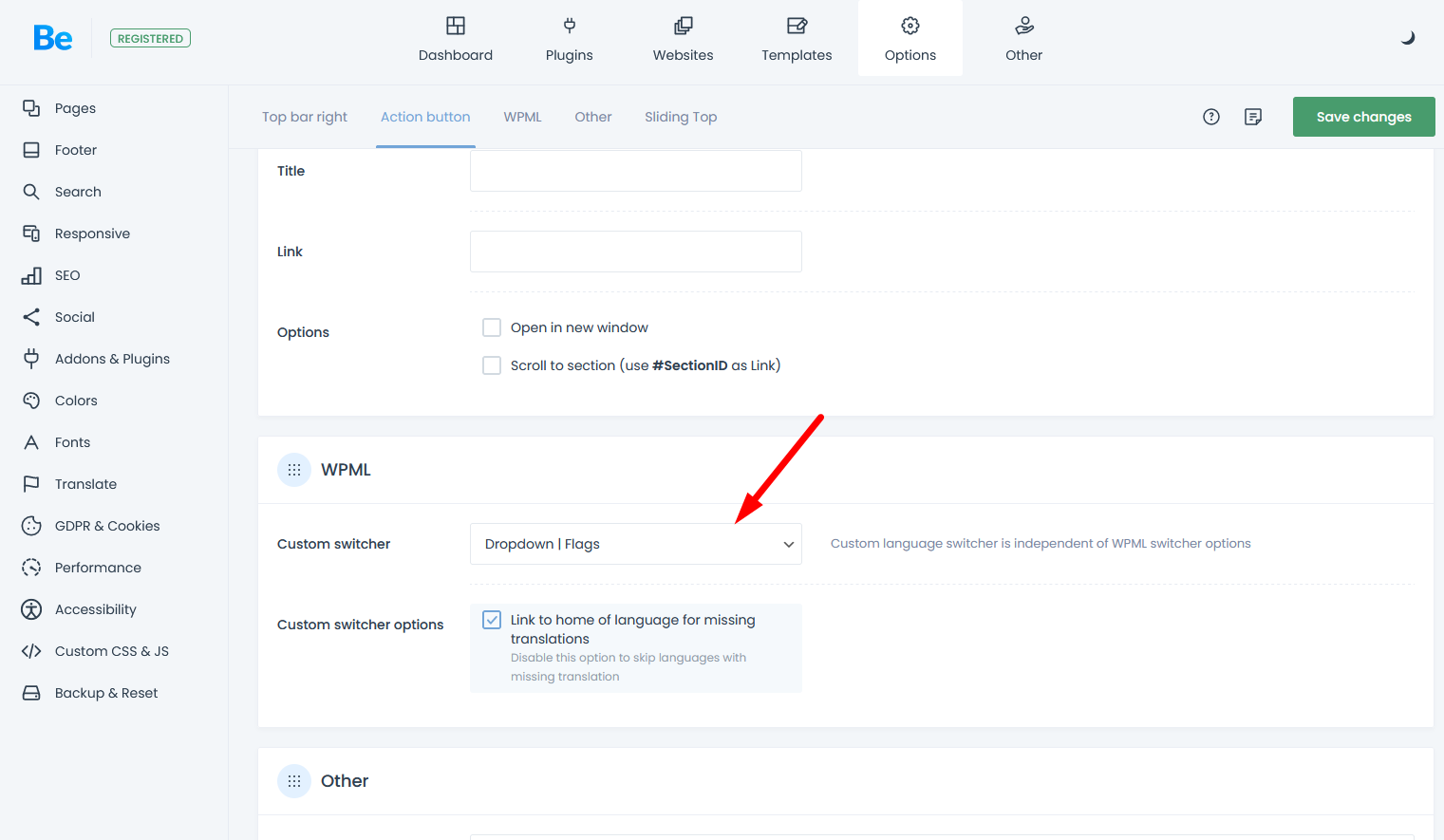Click the Accessibility person icon
The image size is (1444, 840).
(x=31, y=609)
